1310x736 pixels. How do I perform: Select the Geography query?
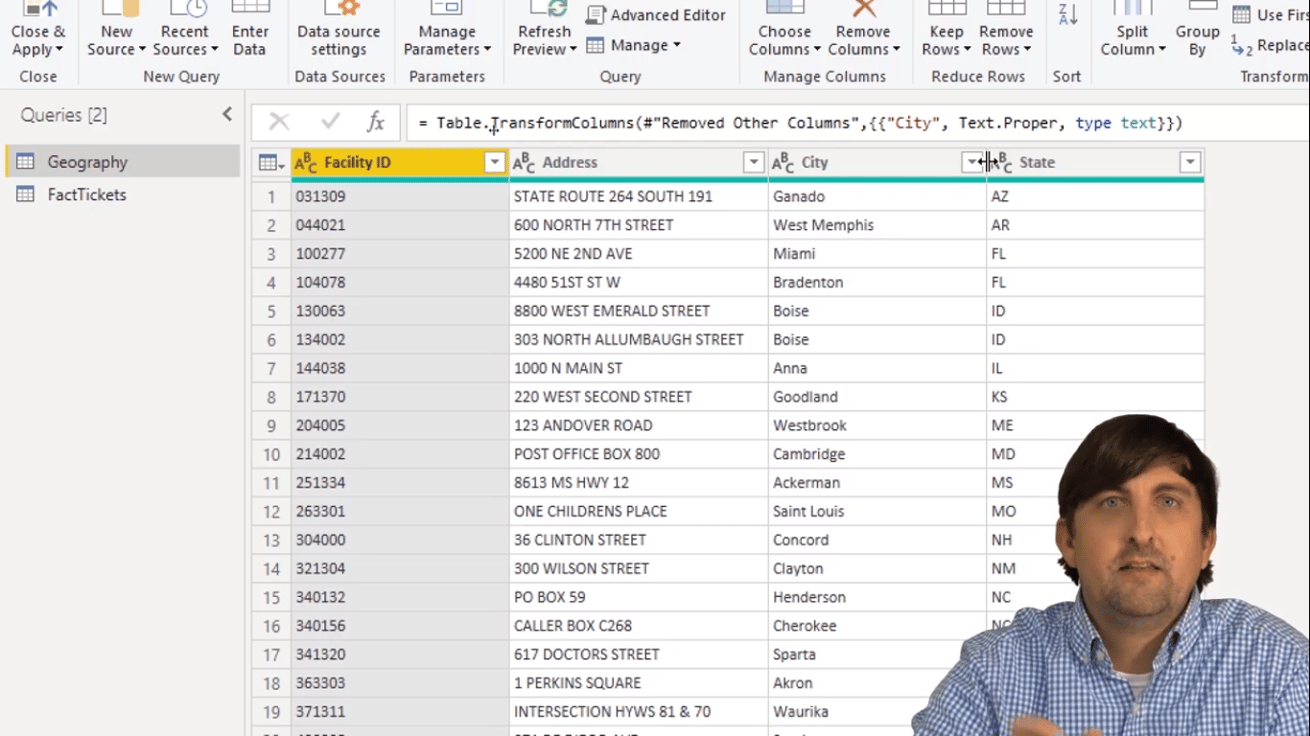pyautogui.click(x=87, y=161)
